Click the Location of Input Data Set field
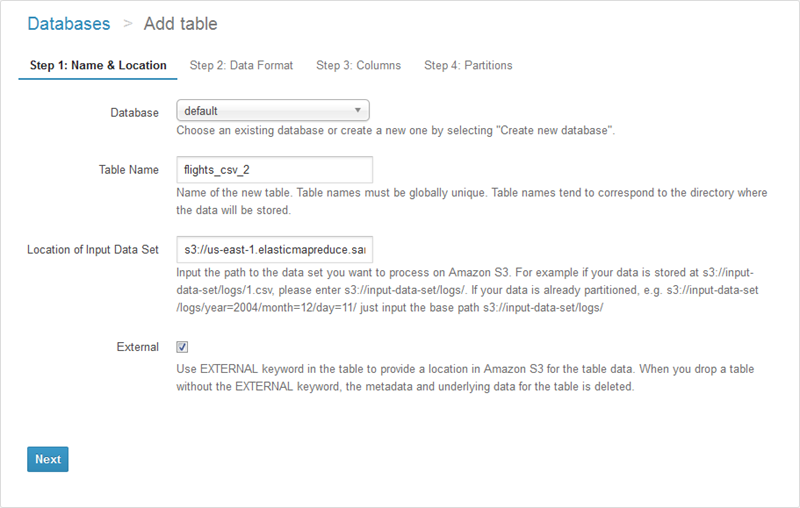800x508 pixels. [274, 248]
